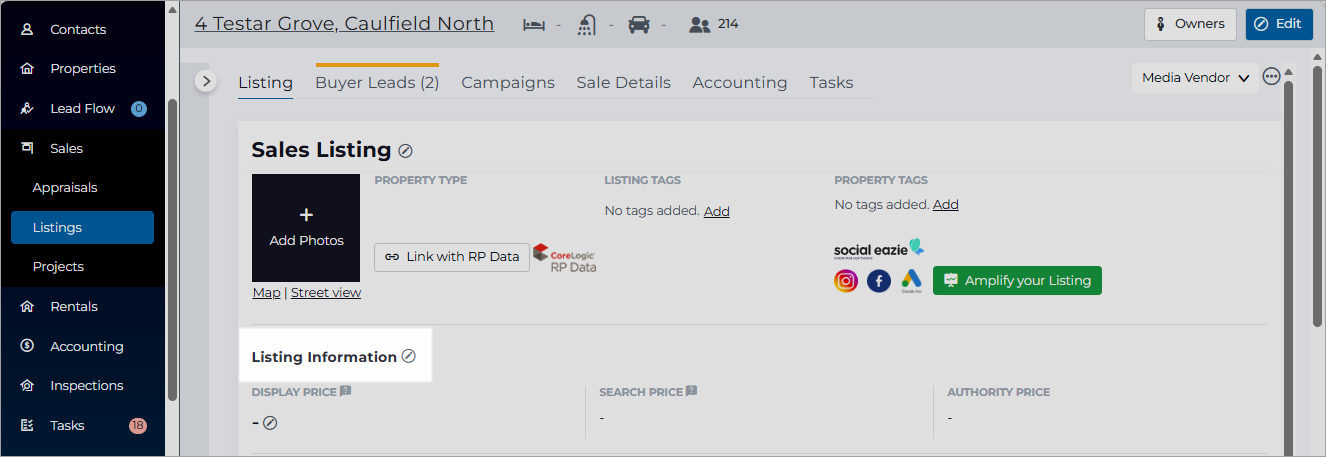1326x457 pixels.
Task: Click the edit pencil beside Sales Listing heading
Action: 405,151
